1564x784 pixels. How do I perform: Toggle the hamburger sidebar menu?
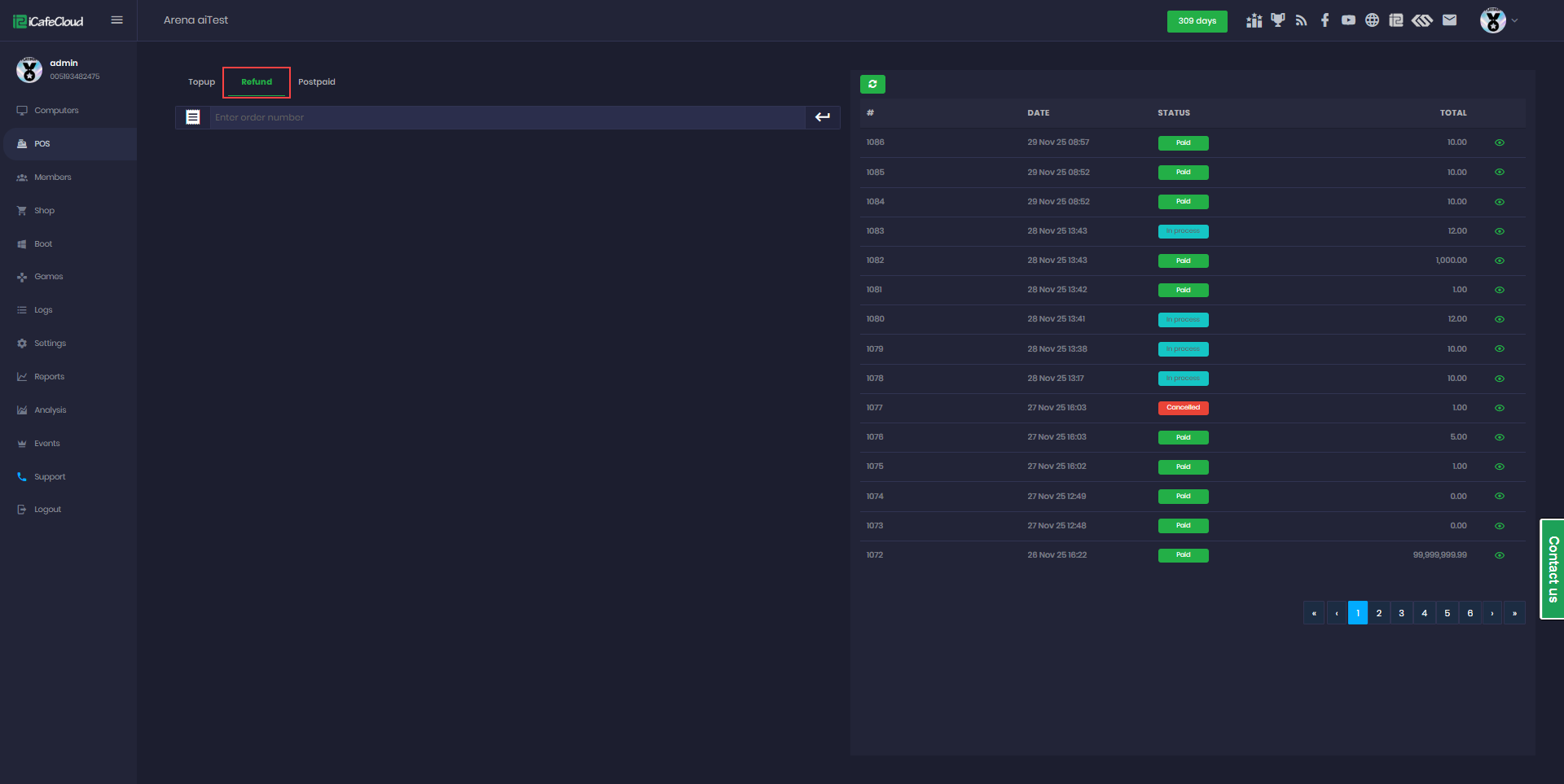pos(116,20)
